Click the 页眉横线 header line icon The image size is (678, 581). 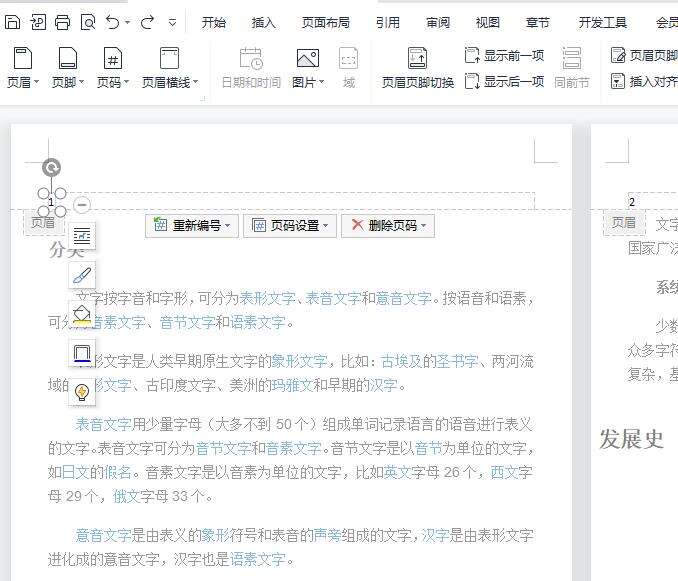pyautogui.click(x=169, y=58)
